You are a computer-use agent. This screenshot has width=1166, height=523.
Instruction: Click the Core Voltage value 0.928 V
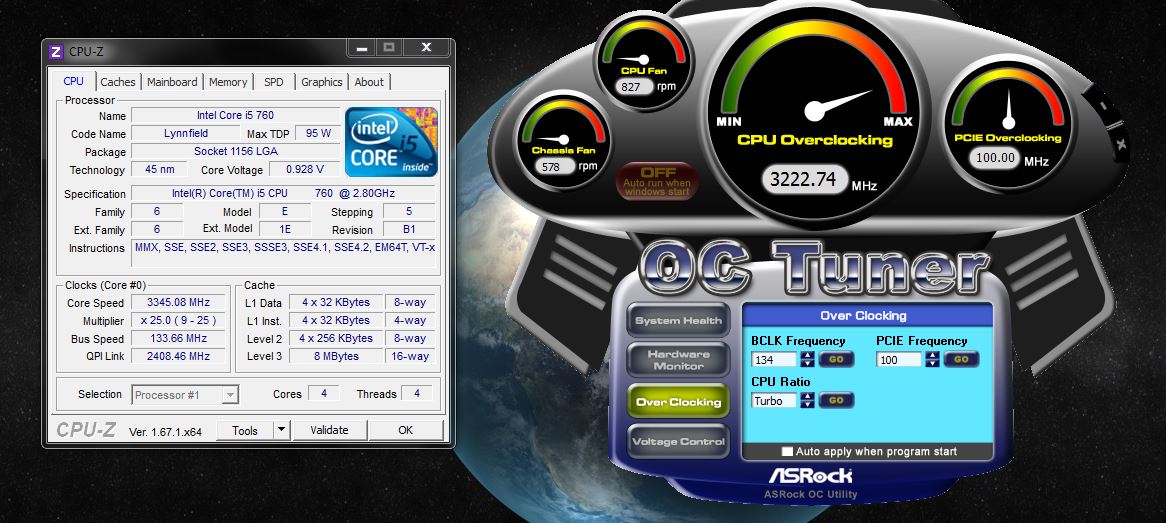[305, 169]
